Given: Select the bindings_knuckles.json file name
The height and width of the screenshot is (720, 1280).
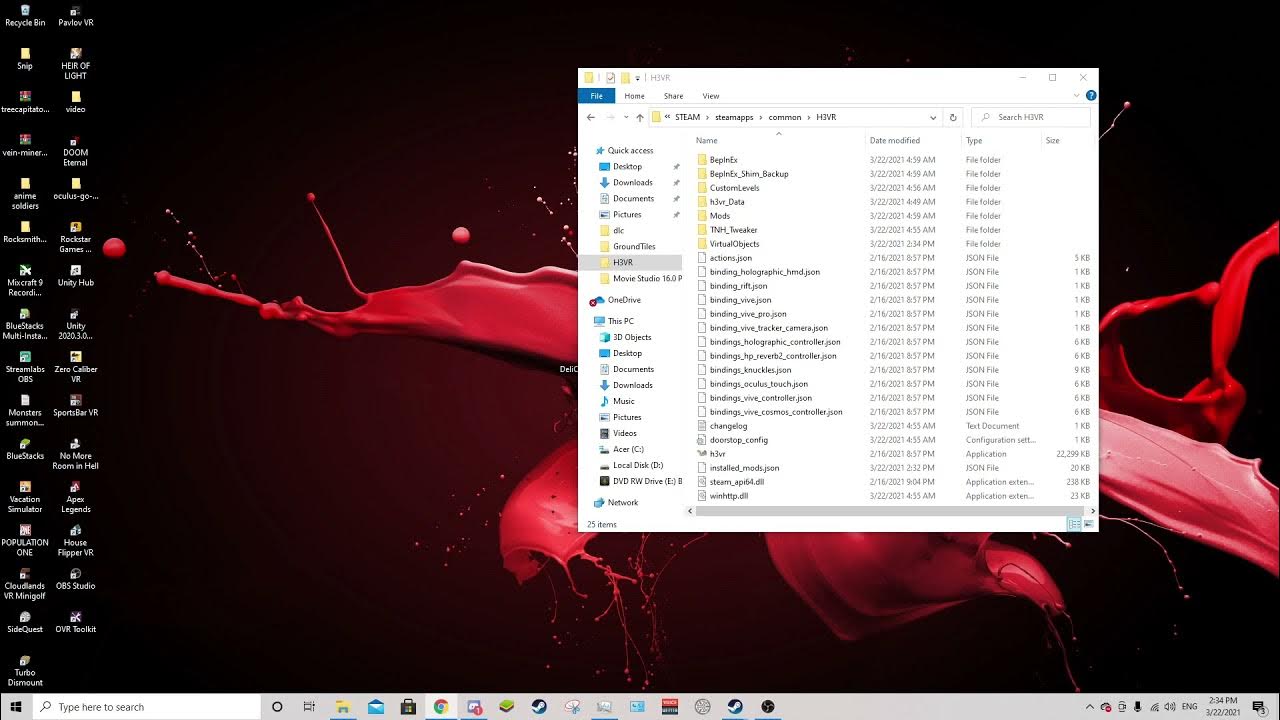Looking at the screenshot, I should 750,370.
